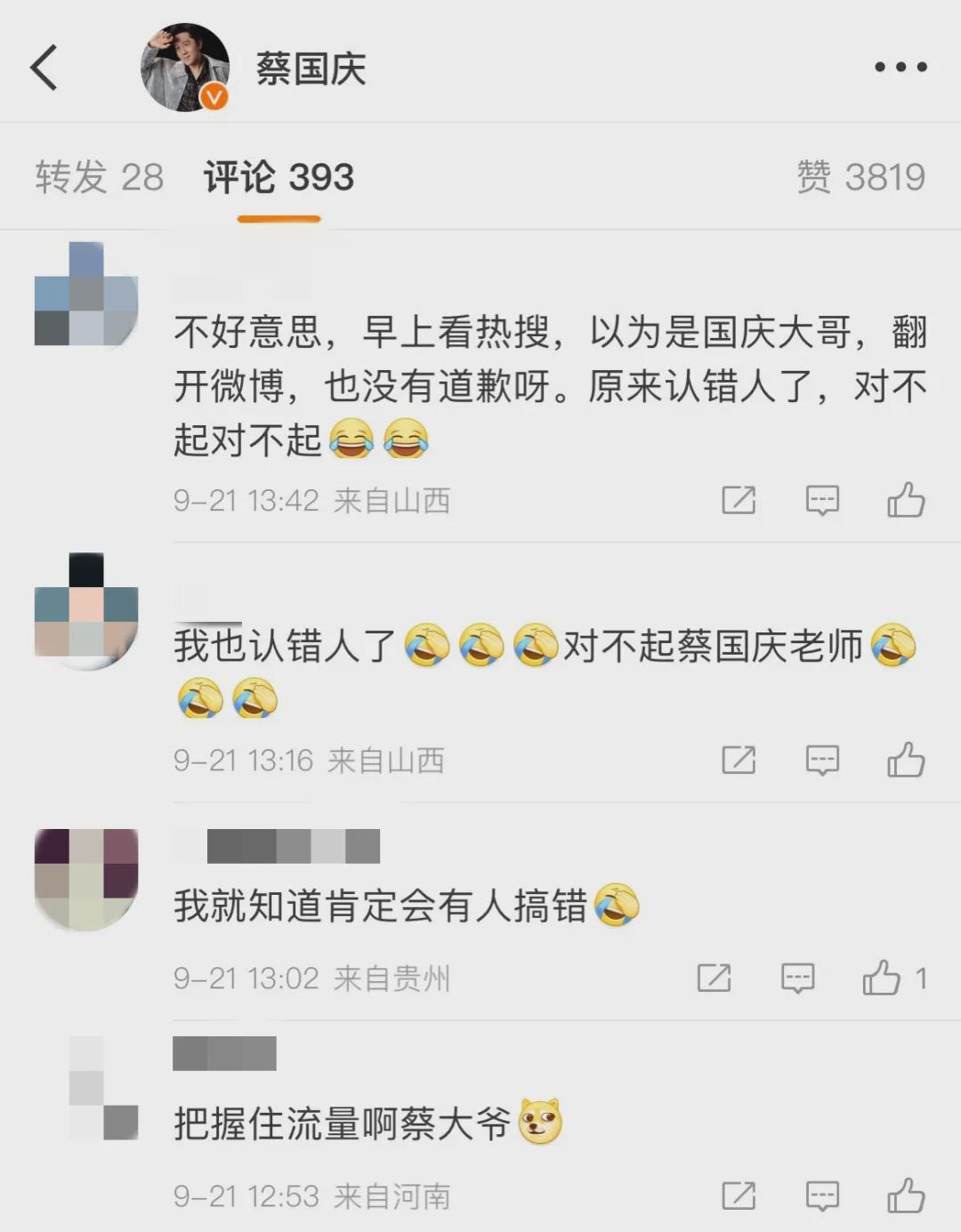The height and width of the screenshot is (1232, 961).
Task: Open the 蔡国庆 username link
Action: [311, 68]
